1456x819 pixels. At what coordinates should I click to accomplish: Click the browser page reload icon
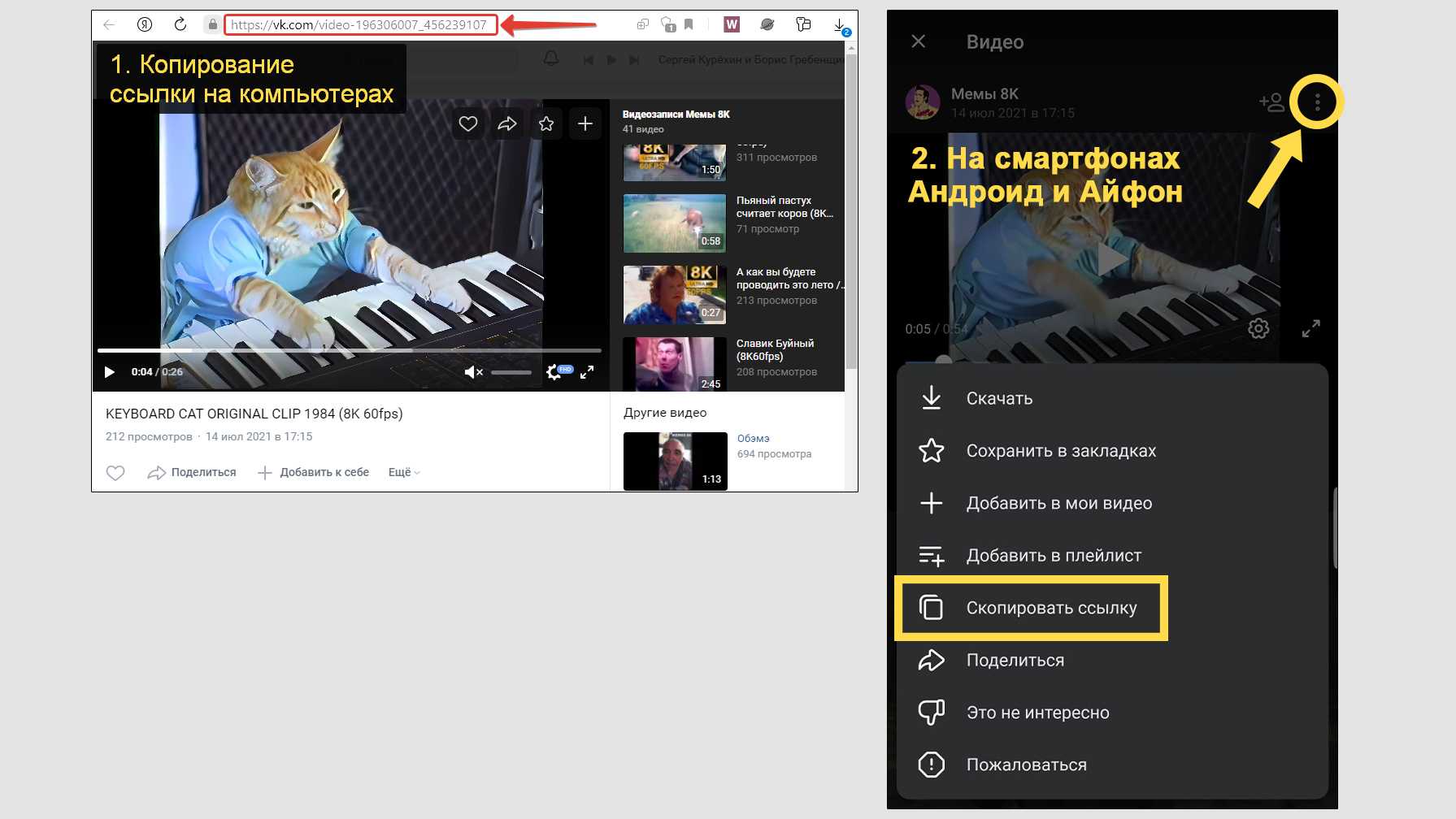coord(180,24)
